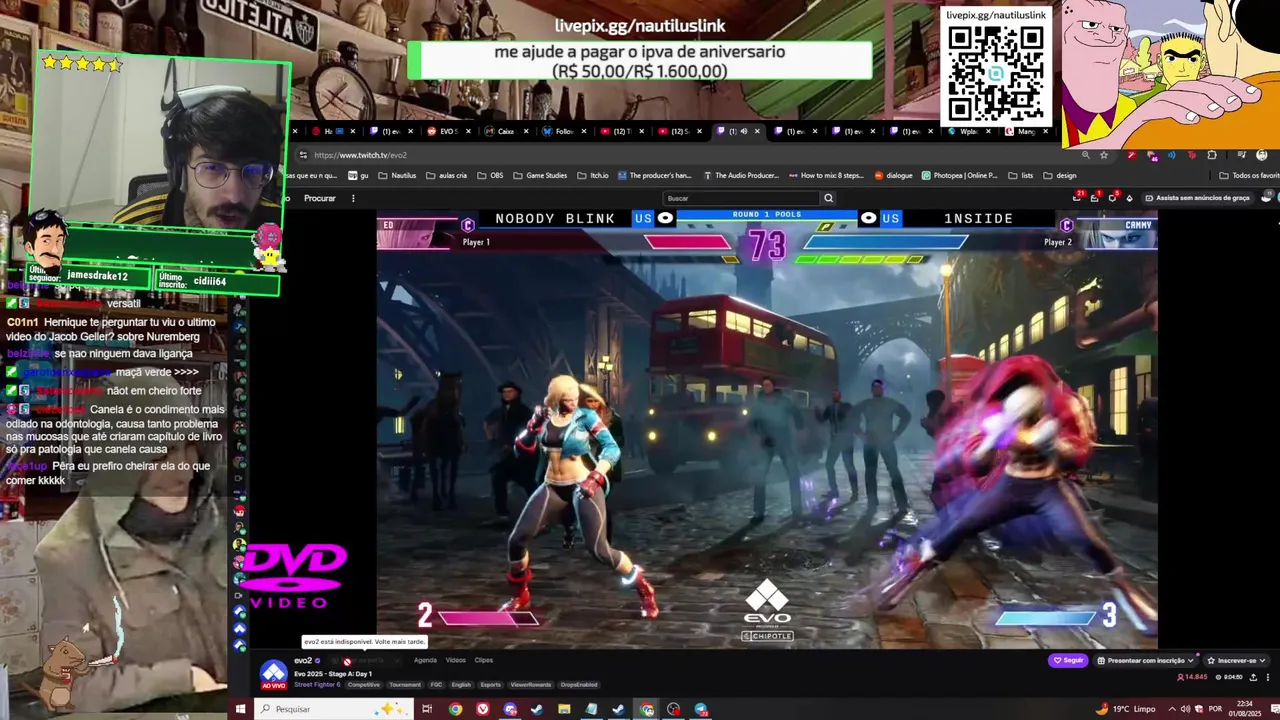
Task: Open OBS Studio from the taskbar
Action: pos(674,709)
